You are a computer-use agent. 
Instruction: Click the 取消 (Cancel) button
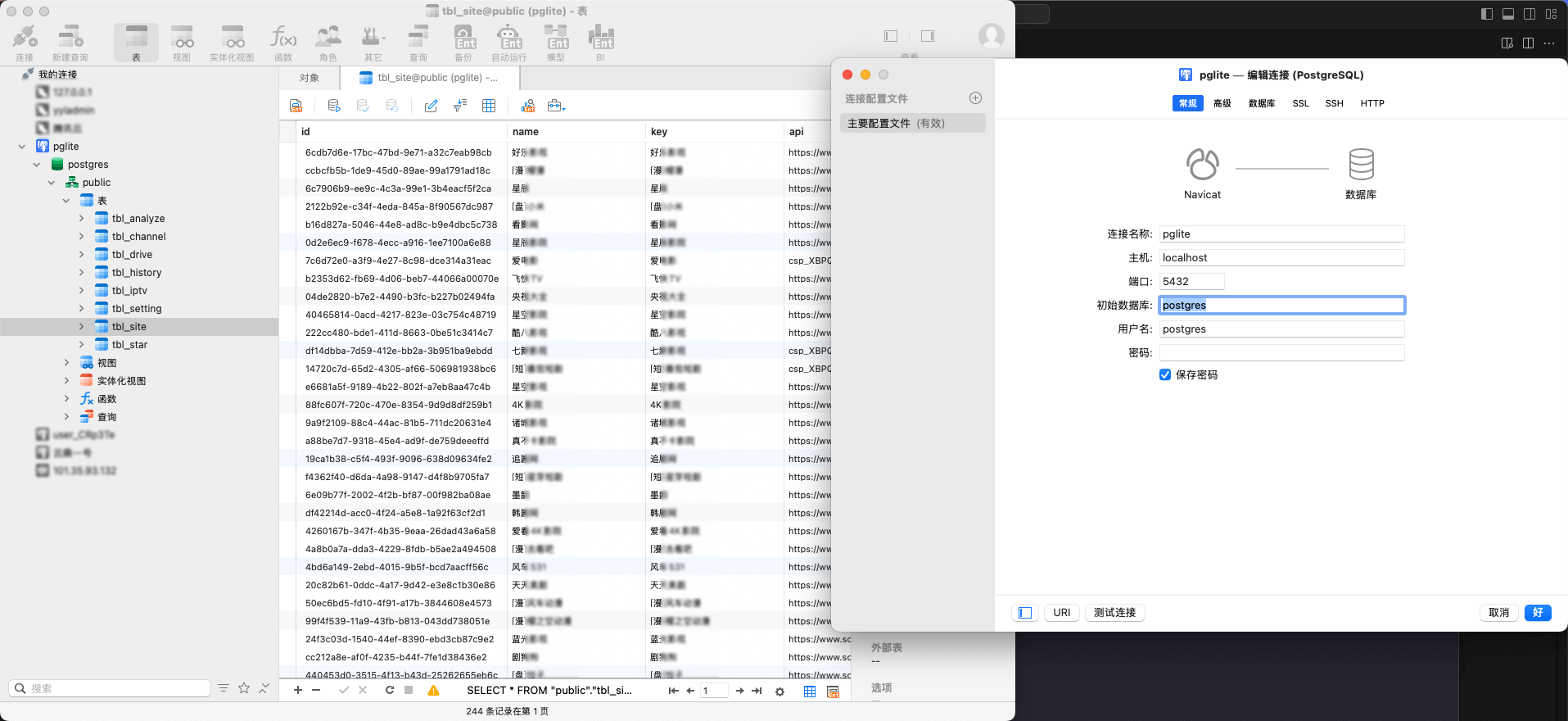click(1498, 613)
